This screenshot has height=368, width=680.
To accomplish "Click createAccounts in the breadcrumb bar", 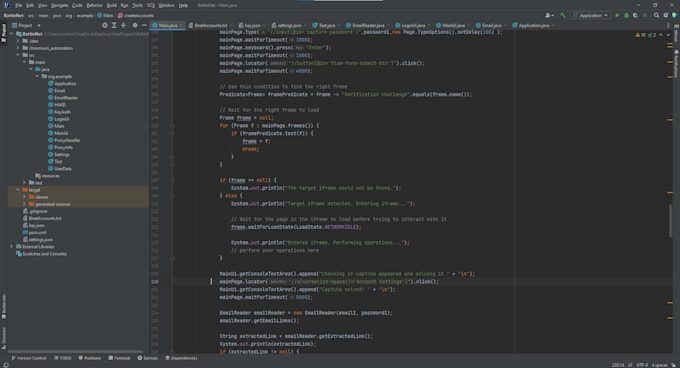I will [136, 16].
